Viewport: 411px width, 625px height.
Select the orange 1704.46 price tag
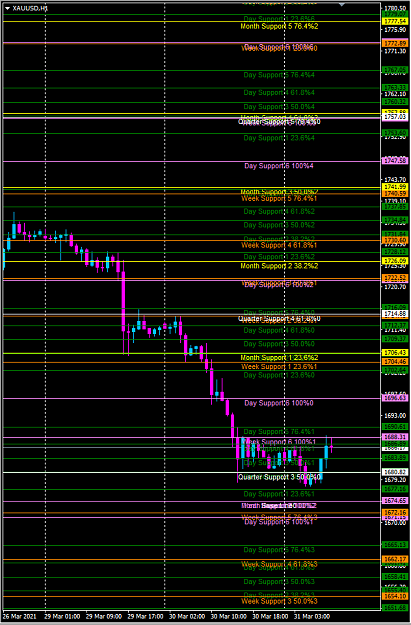(x=394, y=362)
